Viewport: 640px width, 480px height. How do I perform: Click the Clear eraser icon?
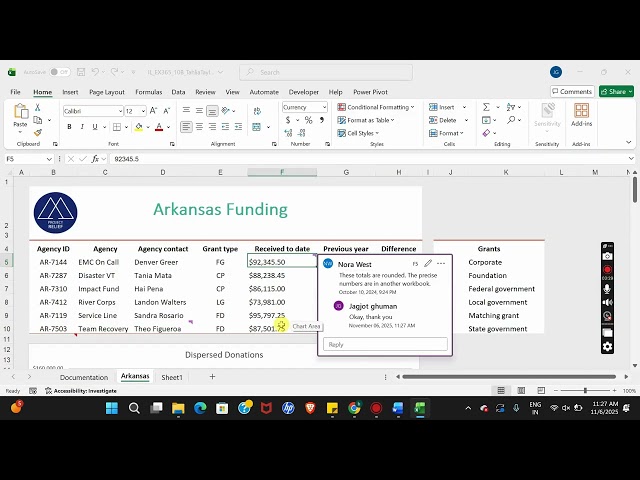[486, 133]
